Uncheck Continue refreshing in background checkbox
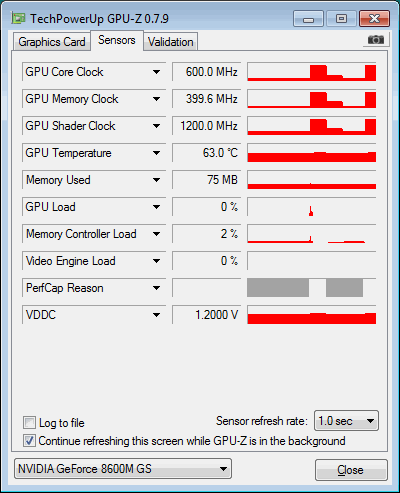This screenshot has width=400, height=493. coord(29,441)
